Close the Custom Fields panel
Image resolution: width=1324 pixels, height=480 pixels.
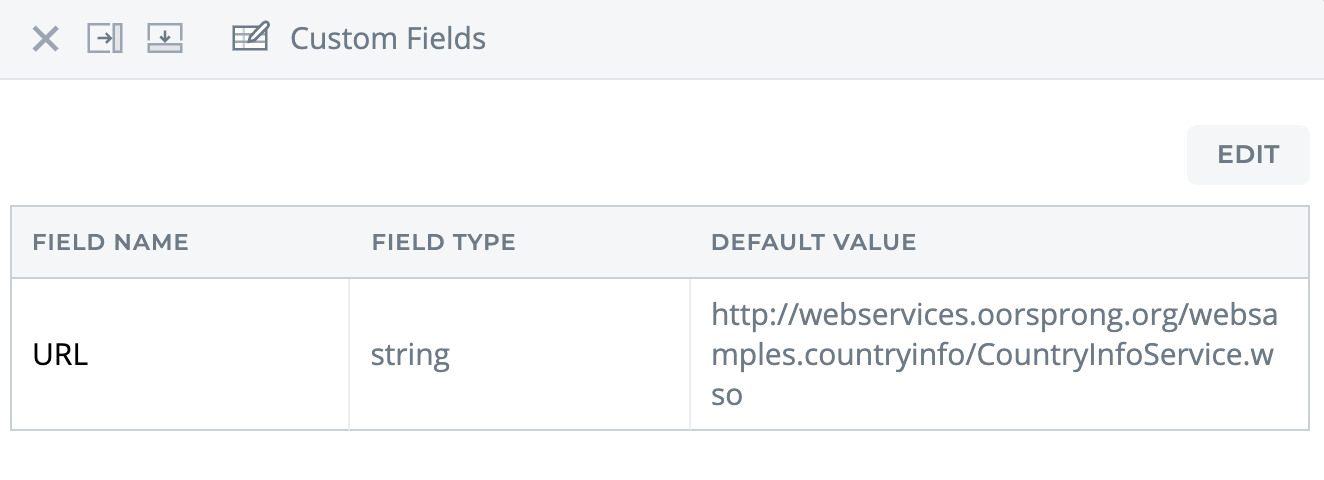click(45, 39)
